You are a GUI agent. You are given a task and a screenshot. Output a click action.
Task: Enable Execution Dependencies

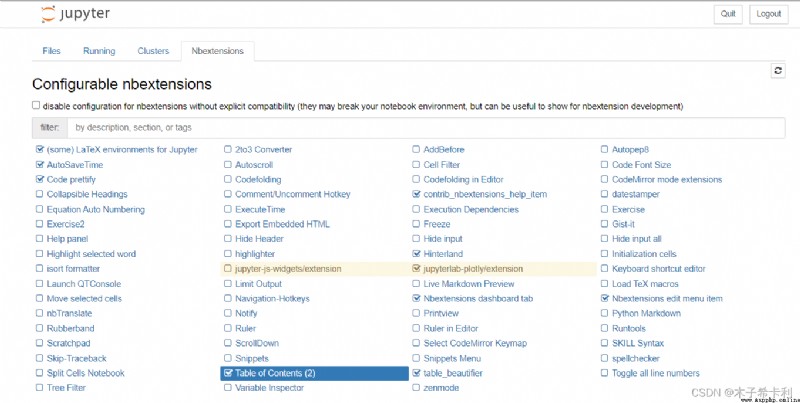[x=416, y=209]
